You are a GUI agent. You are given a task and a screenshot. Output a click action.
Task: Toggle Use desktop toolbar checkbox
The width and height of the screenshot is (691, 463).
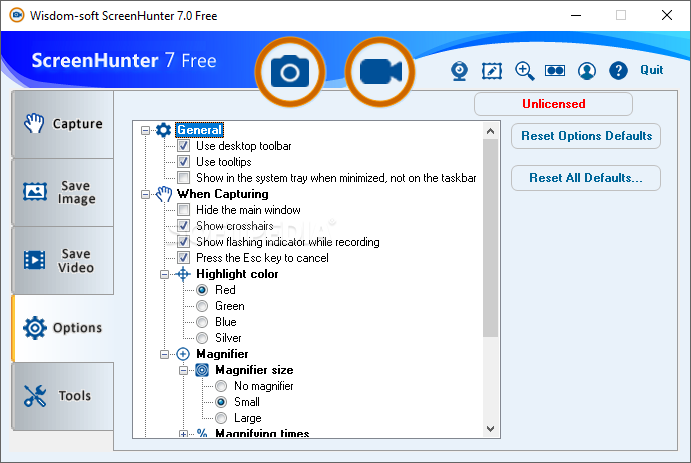point(183,146)
